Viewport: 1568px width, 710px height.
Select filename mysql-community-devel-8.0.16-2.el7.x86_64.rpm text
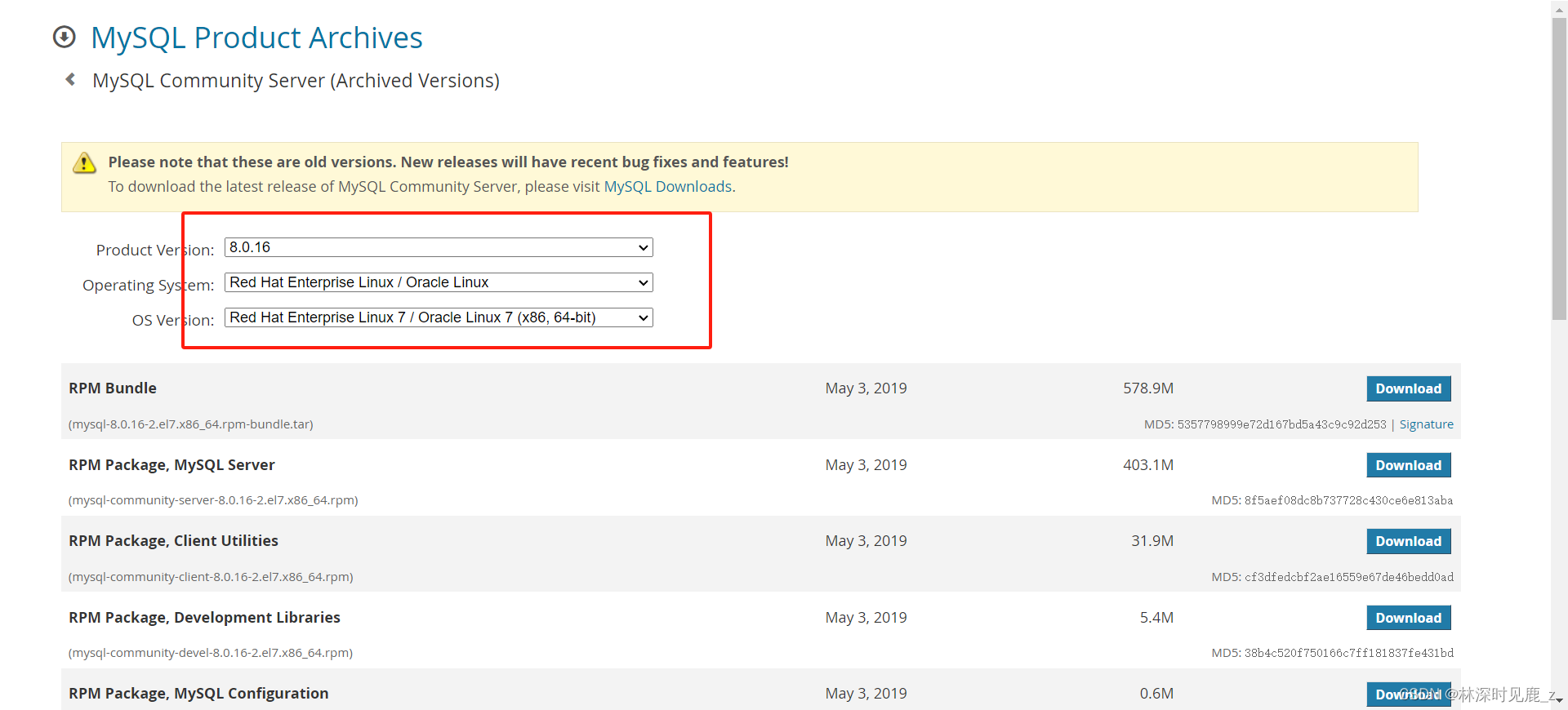(x=211, y=653)
